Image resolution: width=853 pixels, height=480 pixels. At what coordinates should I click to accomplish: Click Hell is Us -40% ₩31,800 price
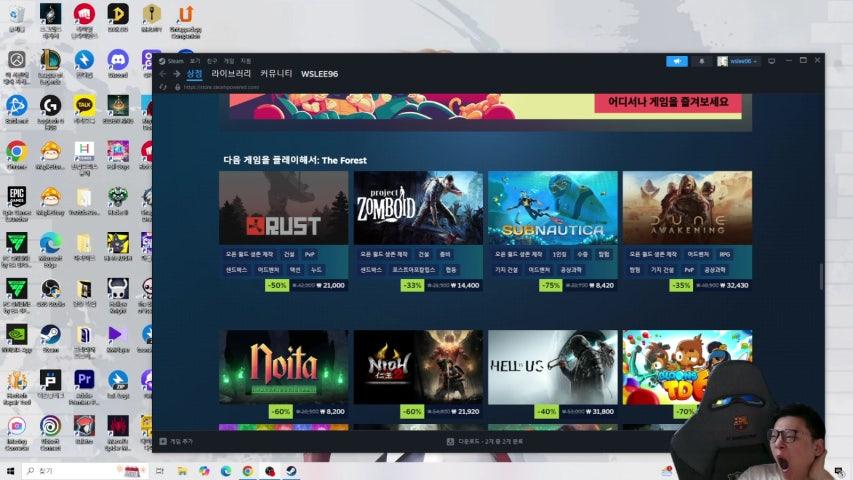pyautogui.click(x=576, y=411)
